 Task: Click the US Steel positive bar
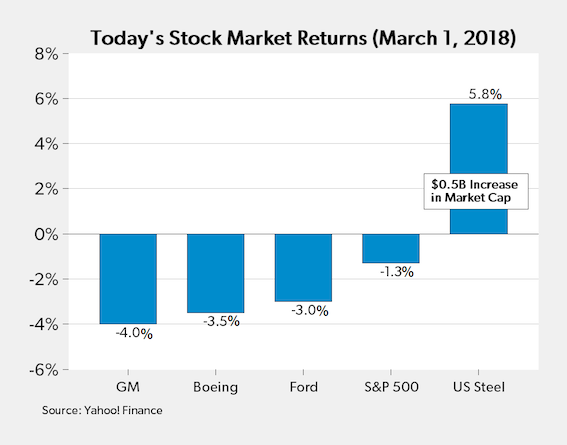pos(479,169)
